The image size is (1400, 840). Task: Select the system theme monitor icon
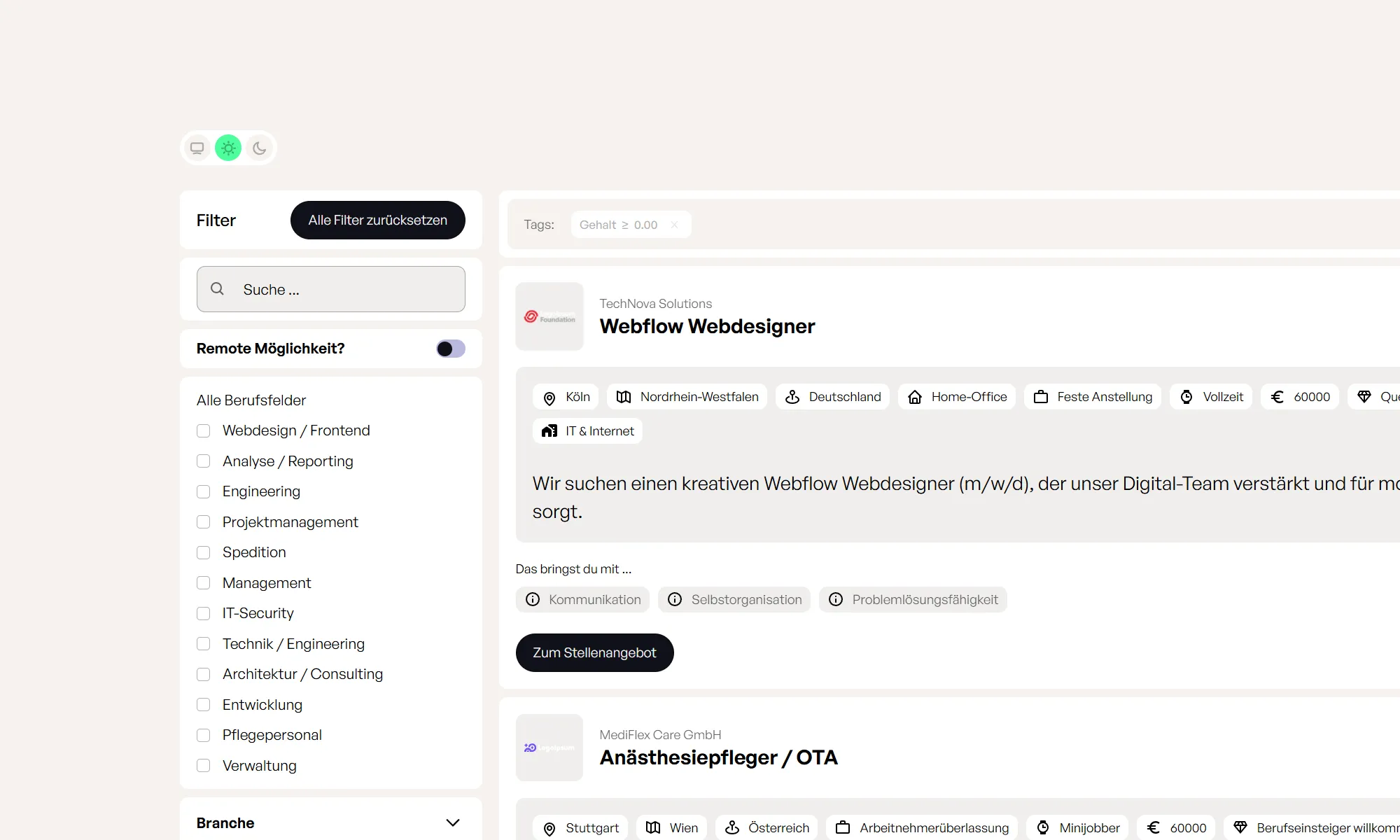pos(197,148)
